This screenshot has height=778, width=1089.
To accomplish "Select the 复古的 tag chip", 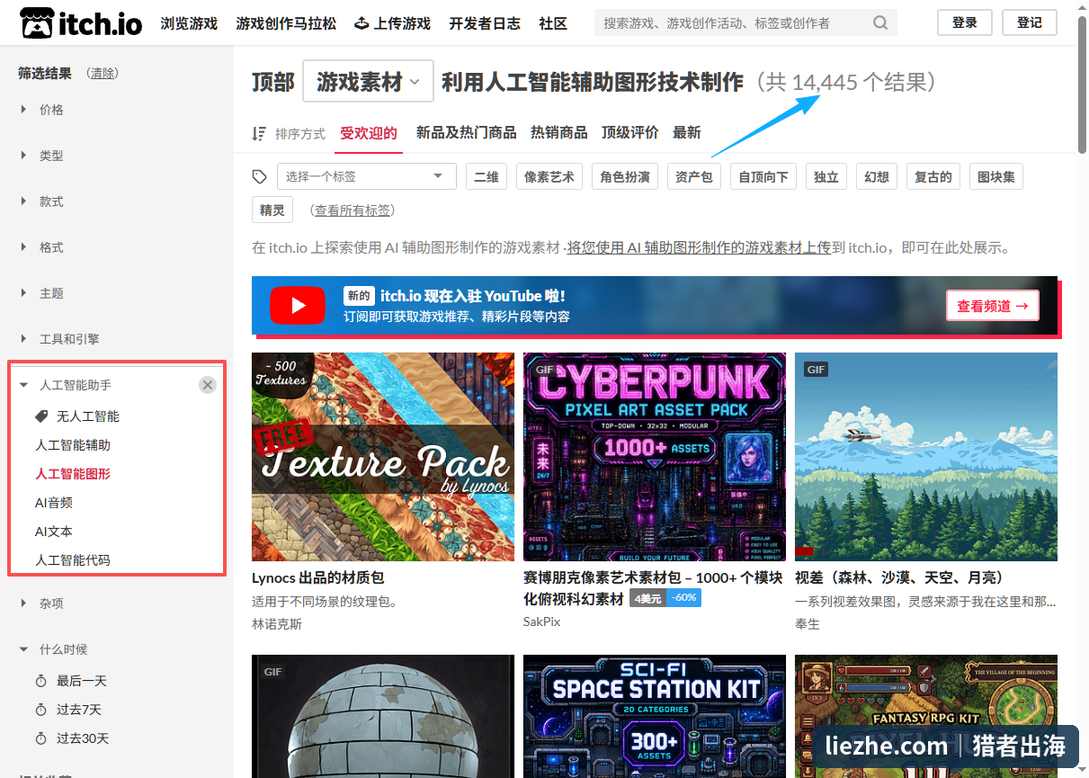I will (x=933, y=177).
